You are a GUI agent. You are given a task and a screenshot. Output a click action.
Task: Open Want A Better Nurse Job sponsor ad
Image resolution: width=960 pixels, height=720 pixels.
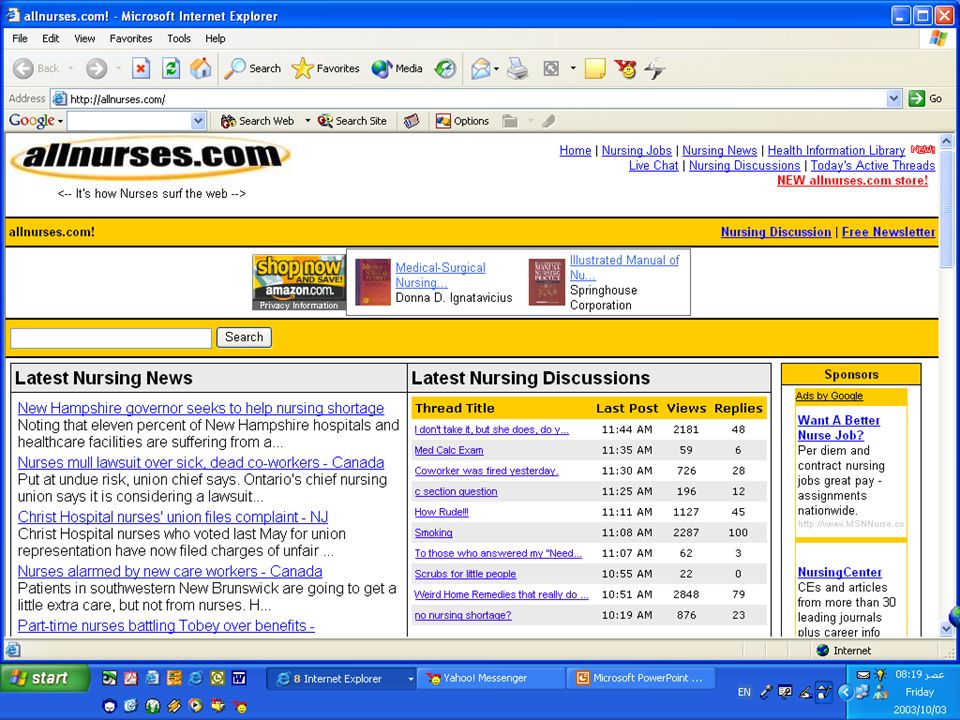click(839, 428)
